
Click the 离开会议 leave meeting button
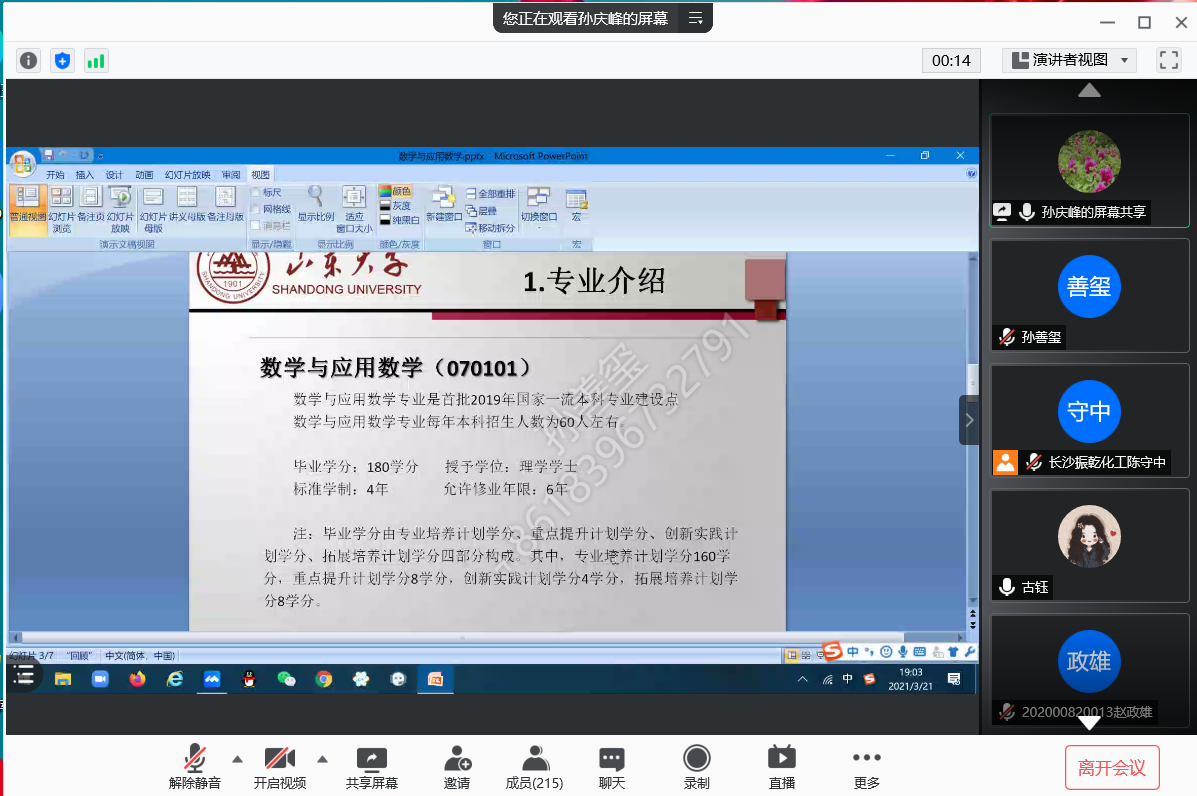click(x=1111, y=768)
